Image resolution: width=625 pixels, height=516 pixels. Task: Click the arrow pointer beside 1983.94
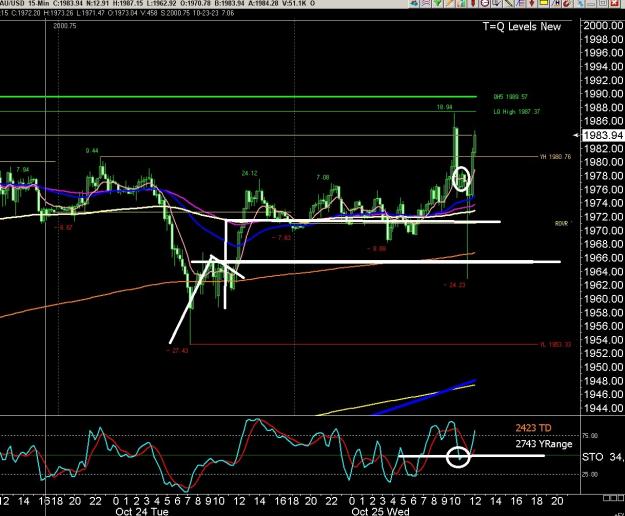pyautogui.click(x=576, y=135)
